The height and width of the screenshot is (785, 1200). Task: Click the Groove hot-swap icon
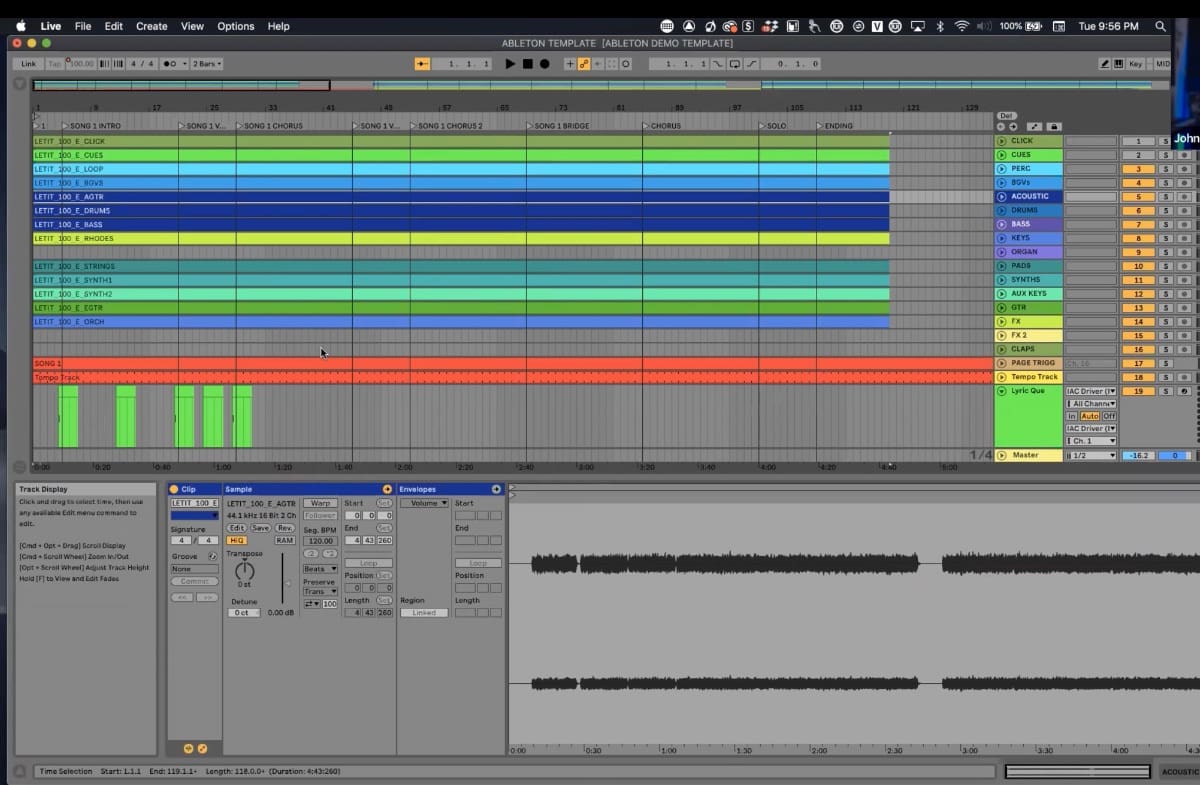pos(212,556)
